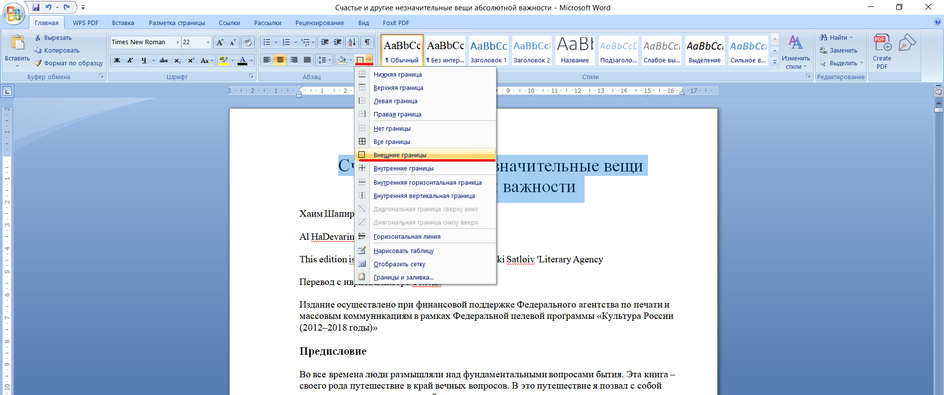Image resolution: width=944 pixels, height=395 pixels.
Task: Toggle show paragraph marks (¶)
Action: 367,43
